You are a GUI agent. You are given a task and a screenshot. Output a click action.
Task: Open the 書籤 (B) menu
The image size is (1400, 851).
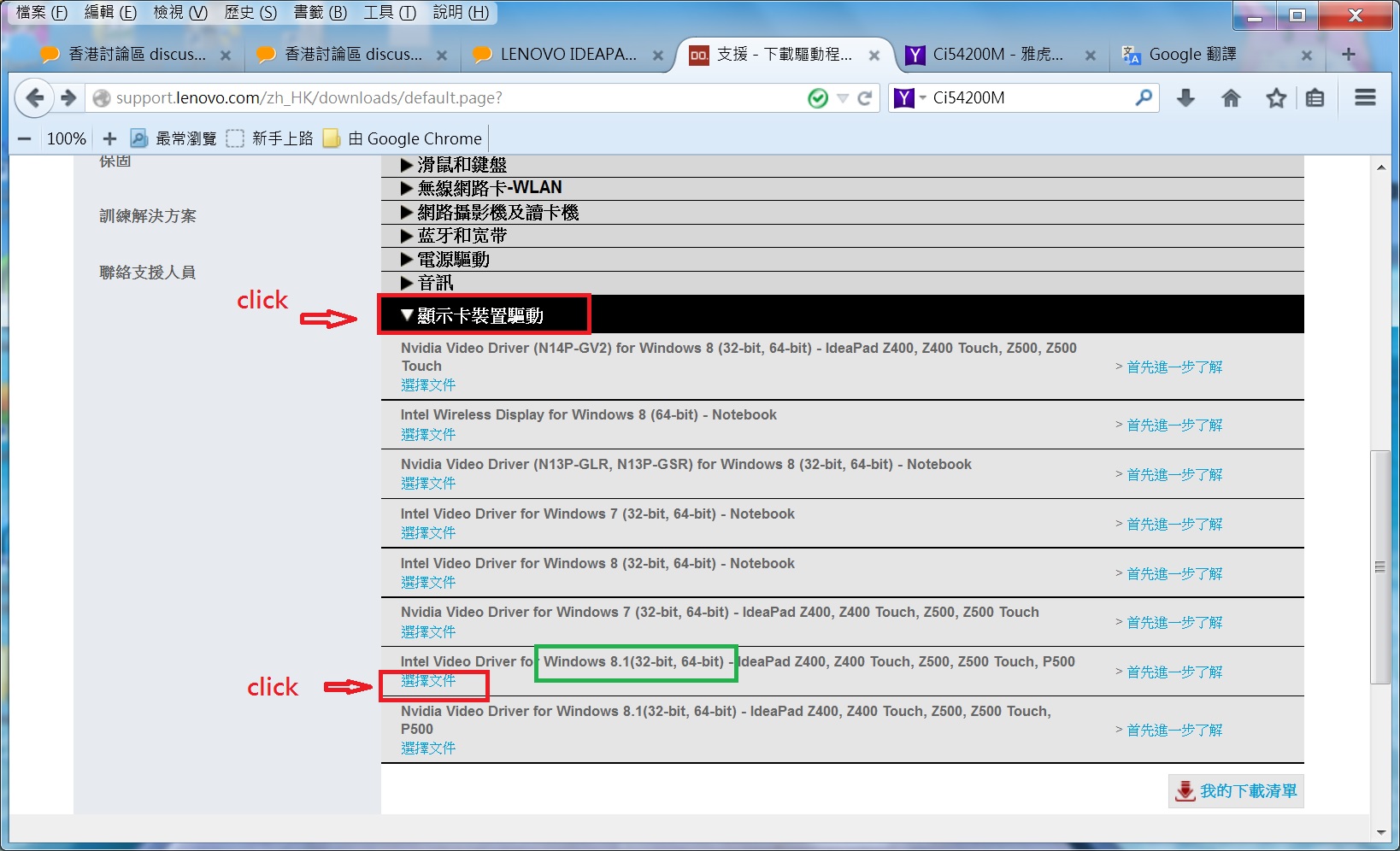(x=321, y=12)
